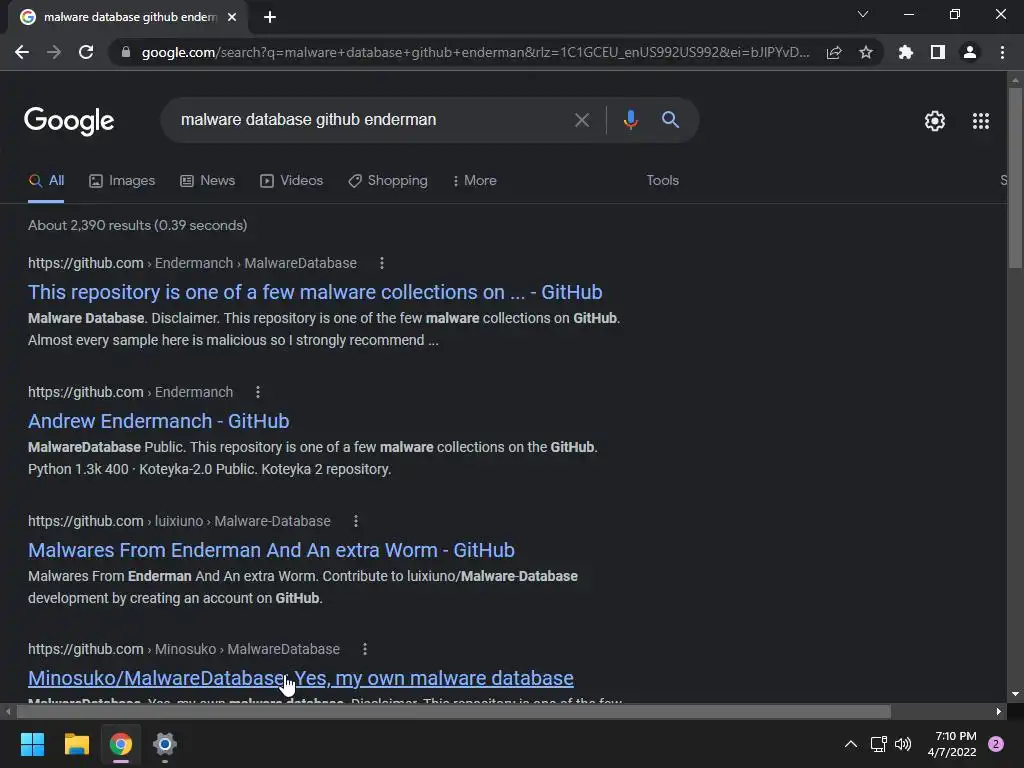The height and width of the screenshot is (768, 1024).
Task: Open the volume tray icon
Action: 903,744
